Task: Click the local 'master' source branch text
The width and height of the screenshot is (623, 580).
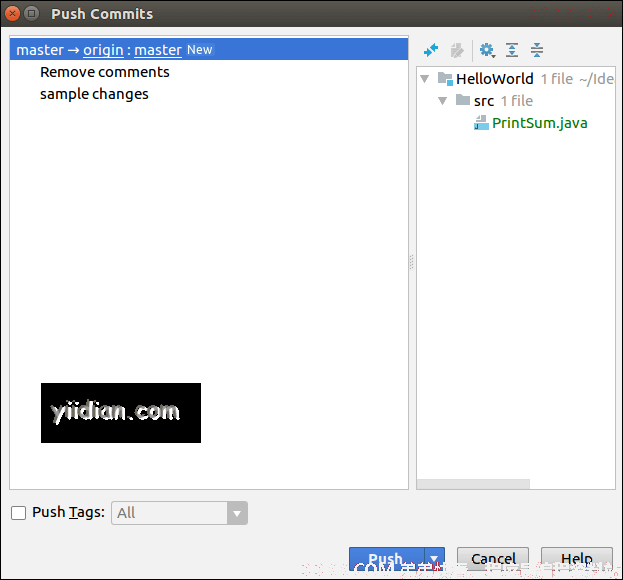Action: (x=40, y=50)
